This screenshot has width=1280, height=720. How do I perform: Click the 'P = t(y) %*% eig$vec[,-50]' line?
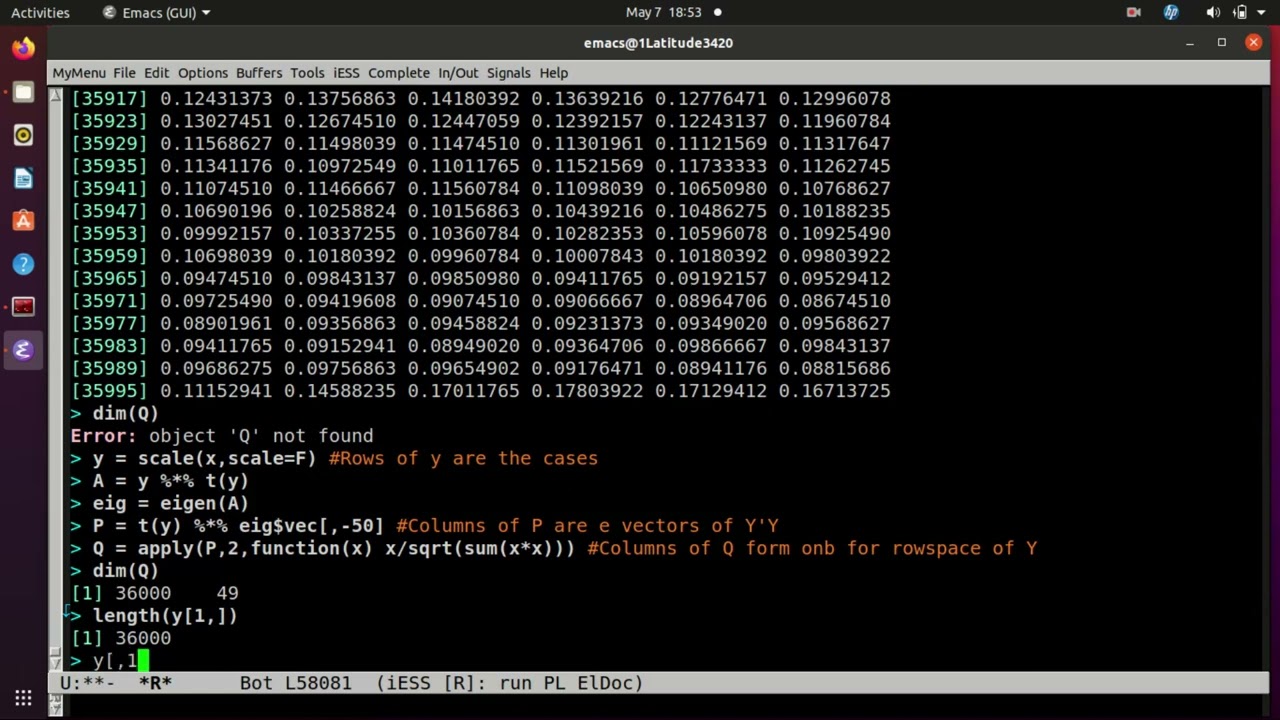tap(424, 526)
